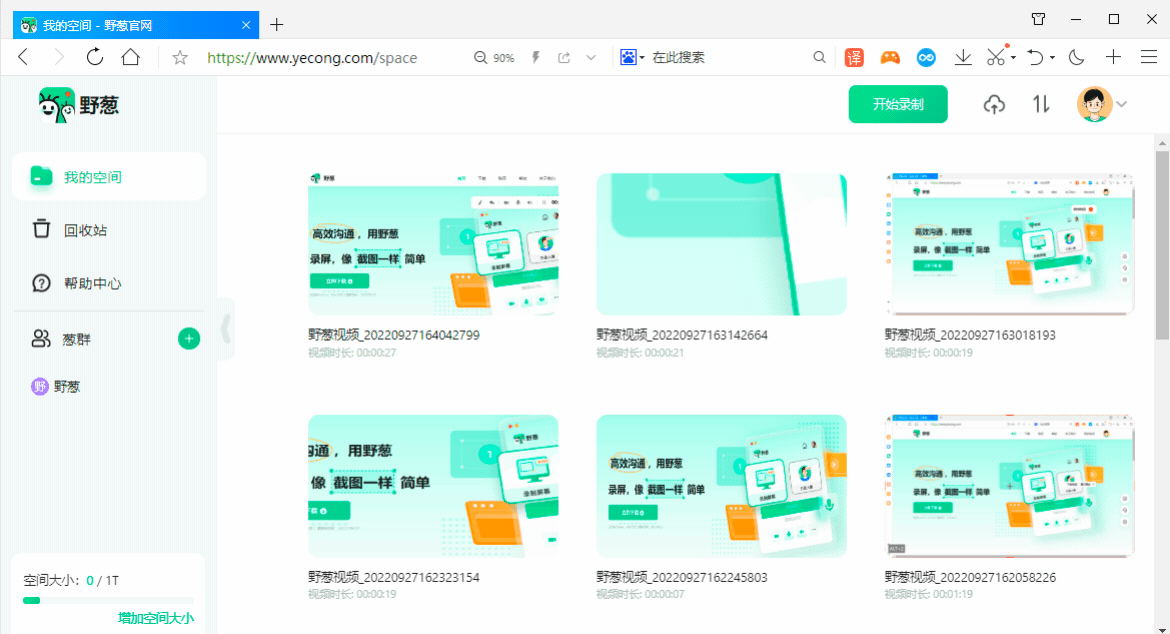Select the 我的空间 - 野葱官网 tab
1170x634 pixels.
pyautogui.click(x=136, y=25)
